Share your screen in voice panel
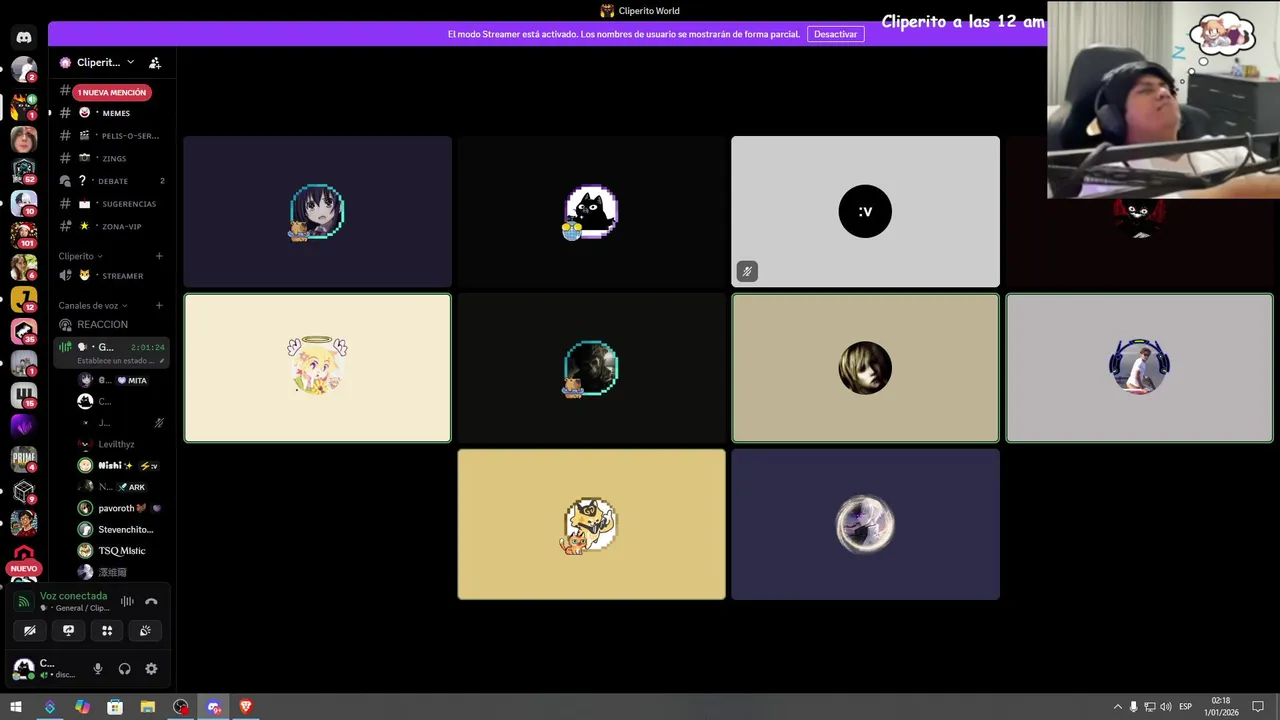 click(x=68, y=630)
